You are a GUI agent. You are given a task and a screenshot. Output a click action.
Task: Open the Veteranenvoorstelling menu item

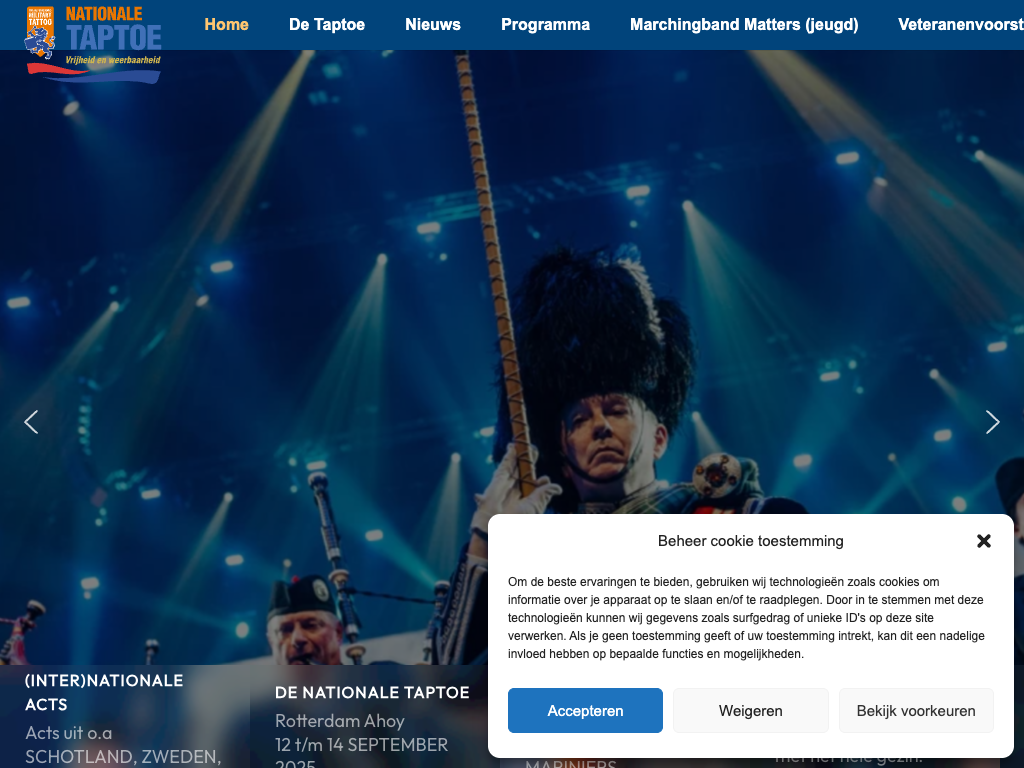click(961, 25)
